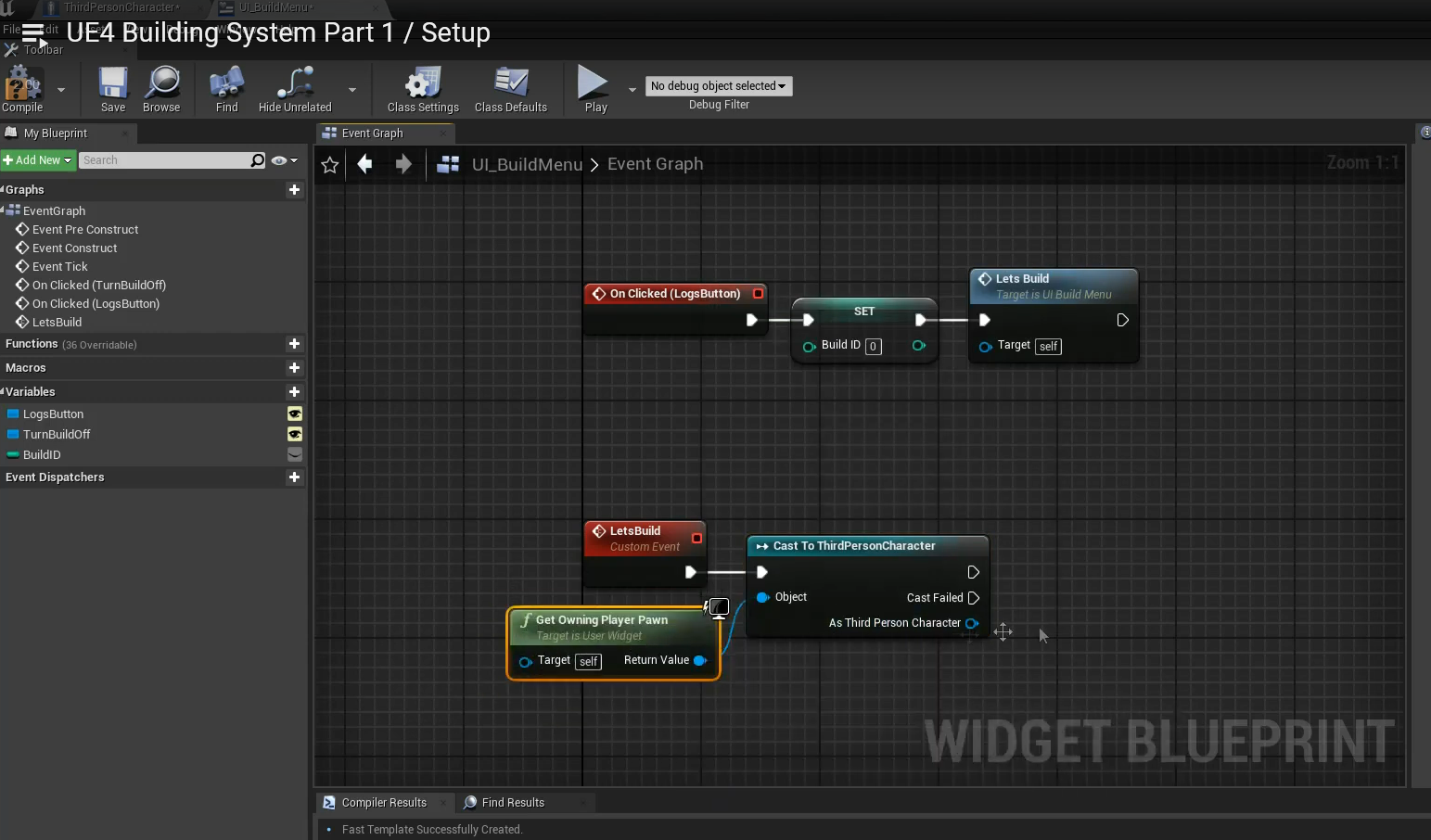The image size is (1431, 840).
Task: Toggle Hide Unrelated nodes icon
Action: 295,85
